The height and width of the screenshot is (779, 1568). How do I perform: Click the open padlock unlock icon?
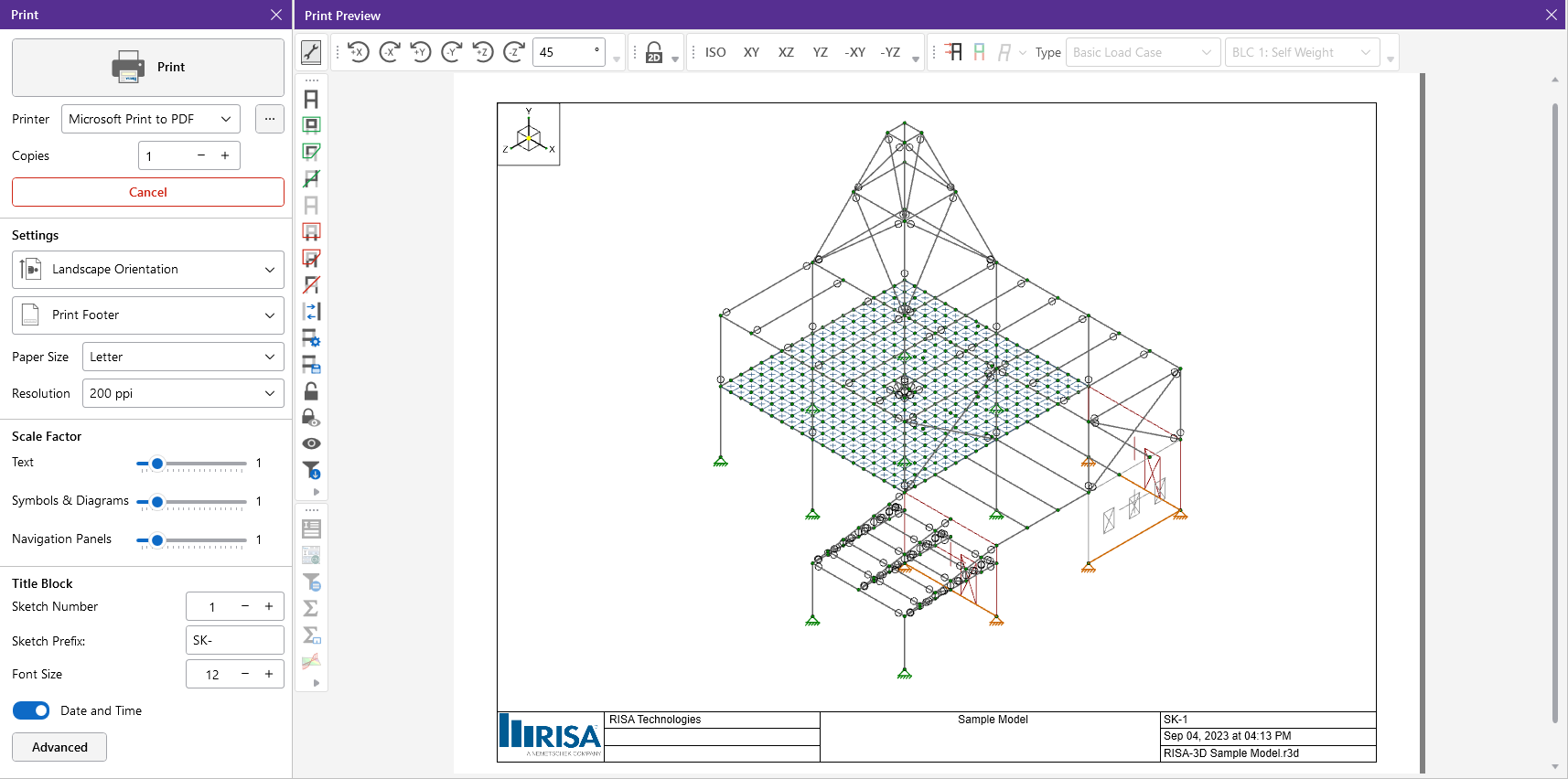pyautogui.click(x=311, y=391)
